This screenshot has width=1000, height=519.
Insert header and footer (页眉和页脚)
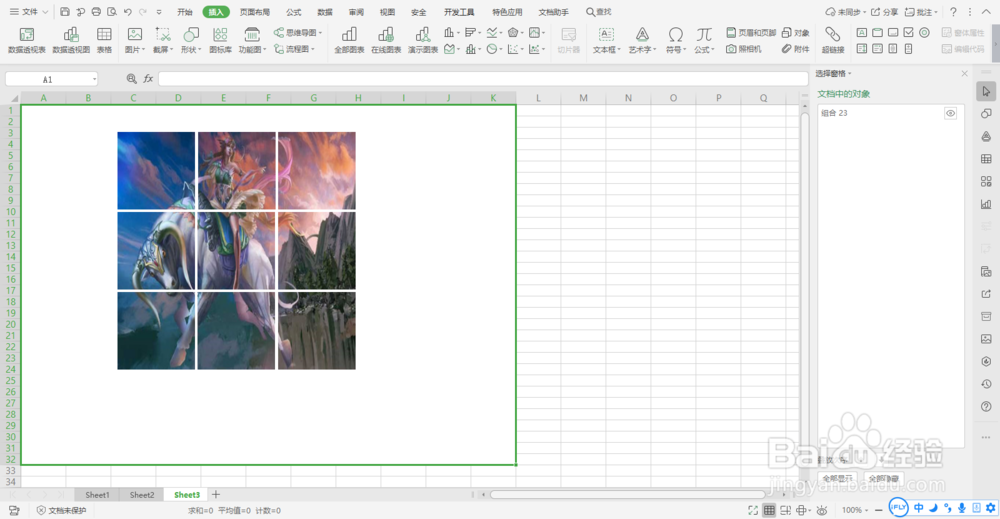point(751,33)
